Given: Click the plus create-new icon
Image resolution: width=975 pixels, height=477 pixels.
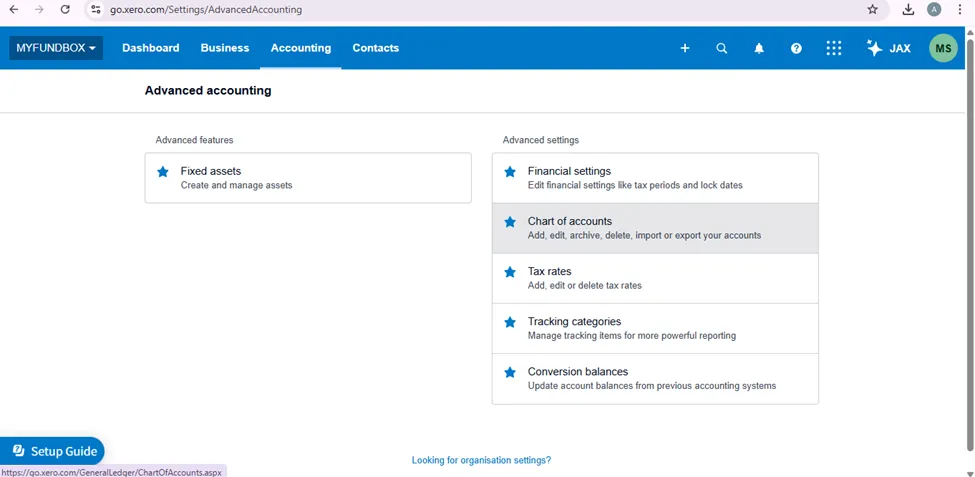Looking at the screenshot, I should [685, 48].
